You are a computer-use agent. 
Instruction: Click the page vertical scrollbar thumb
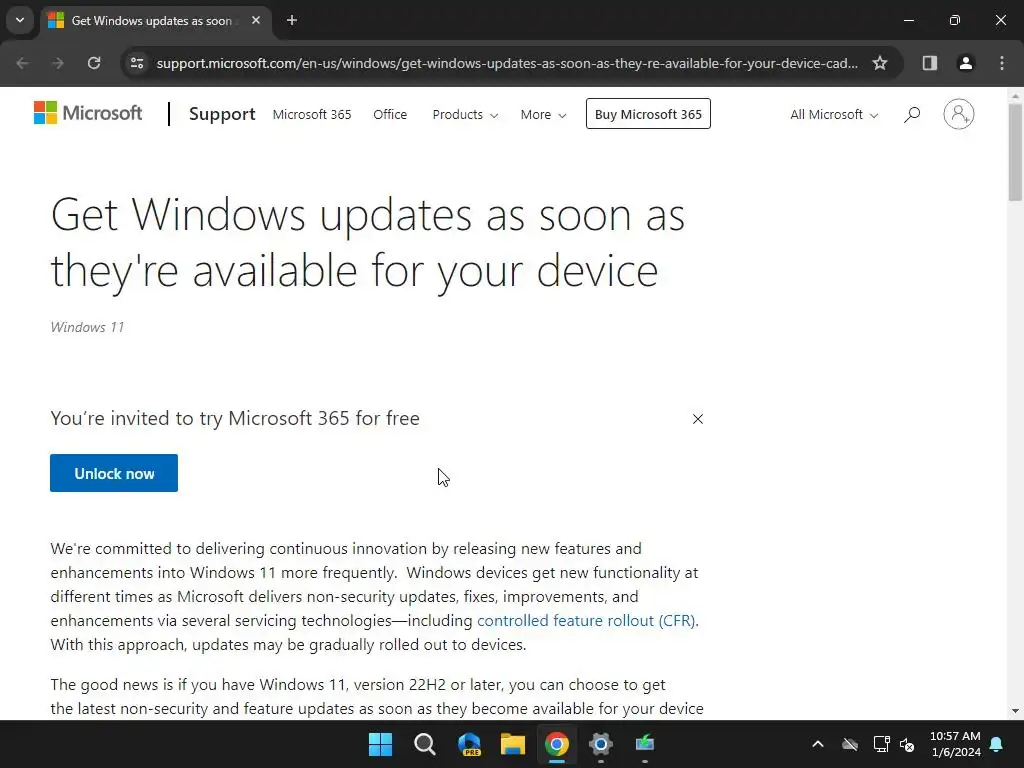coord(1015,152)
